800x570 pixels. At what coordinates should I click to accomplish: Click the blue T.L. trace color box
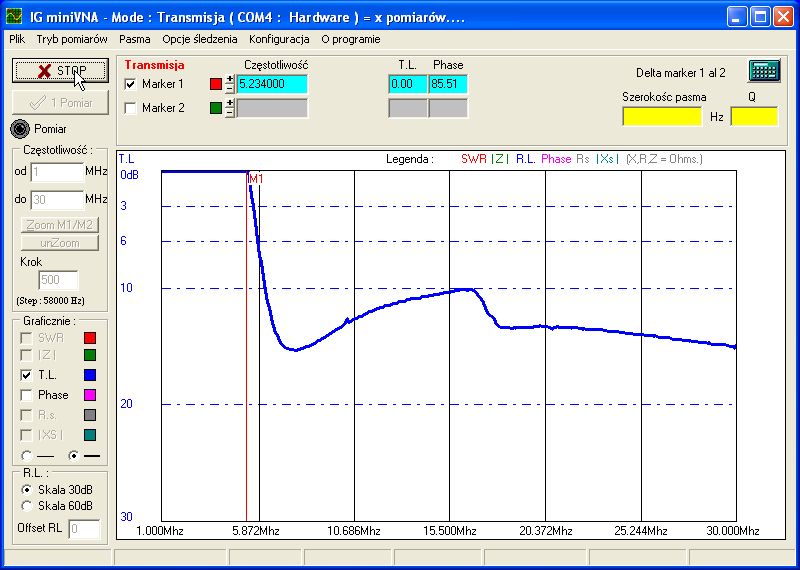[x=90, y=375]
